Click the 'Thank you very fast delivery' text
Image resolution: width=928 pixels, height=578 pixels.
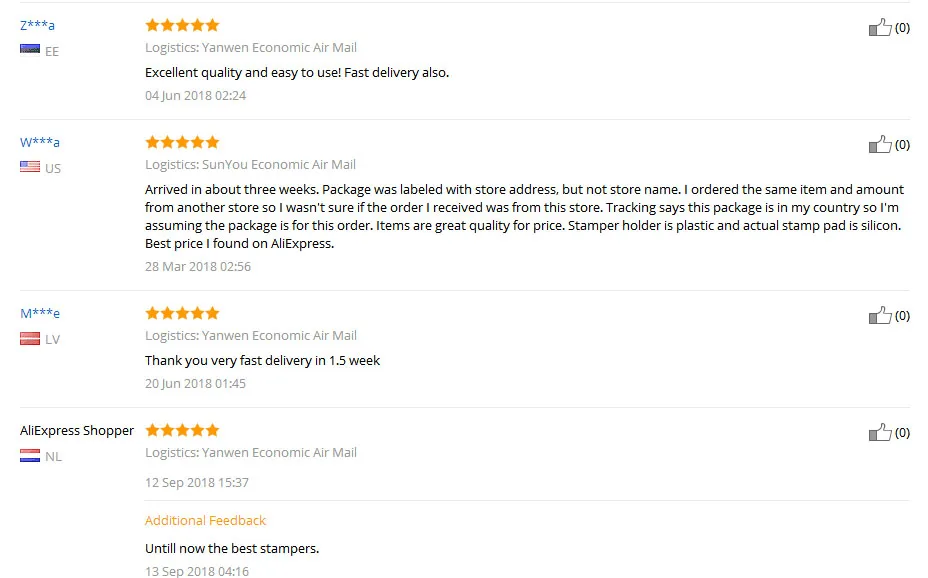coord(263,360)
